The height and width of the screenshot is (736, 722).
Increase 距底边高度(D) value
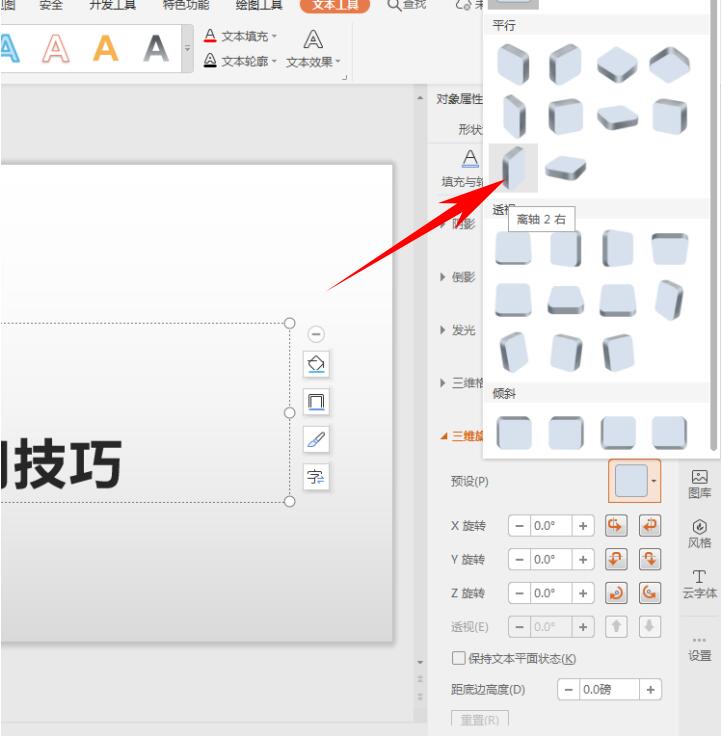point(651,690)
